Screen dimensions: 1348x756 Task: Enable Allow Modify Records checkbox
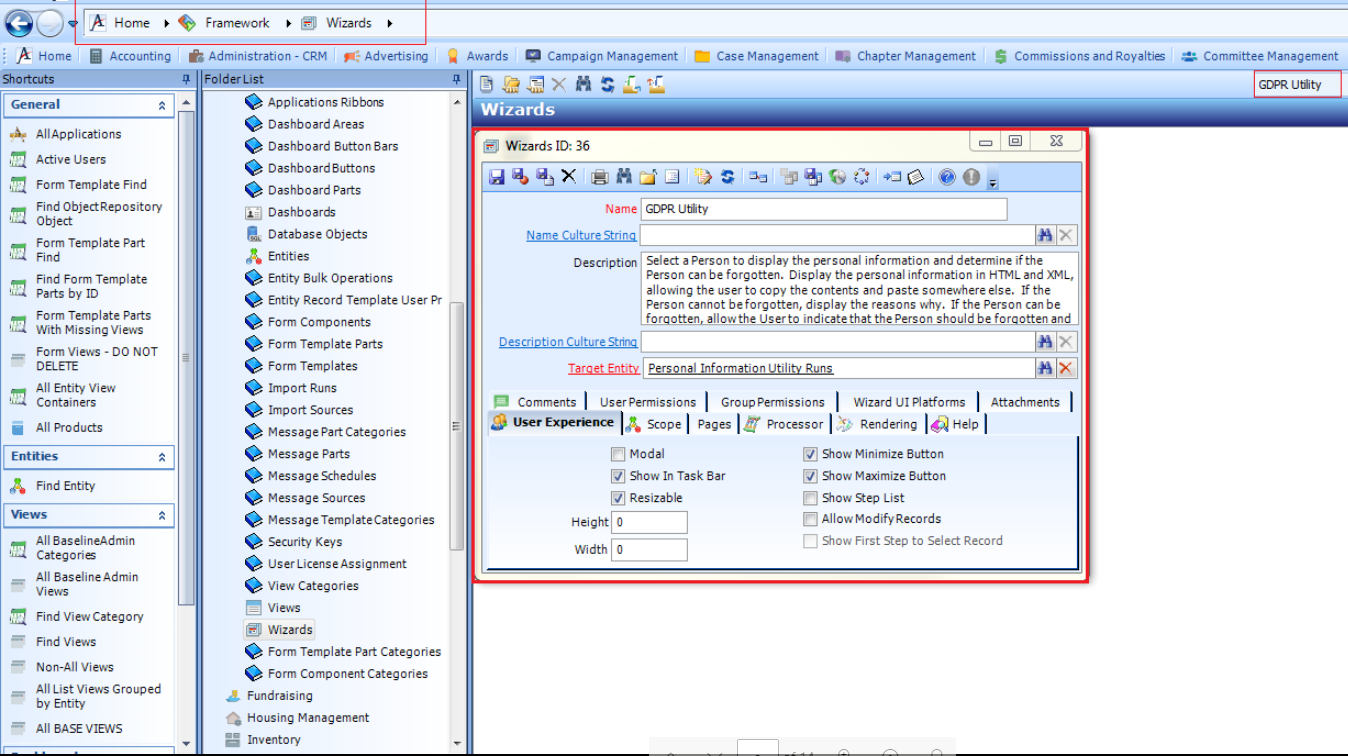click(811, 519)
